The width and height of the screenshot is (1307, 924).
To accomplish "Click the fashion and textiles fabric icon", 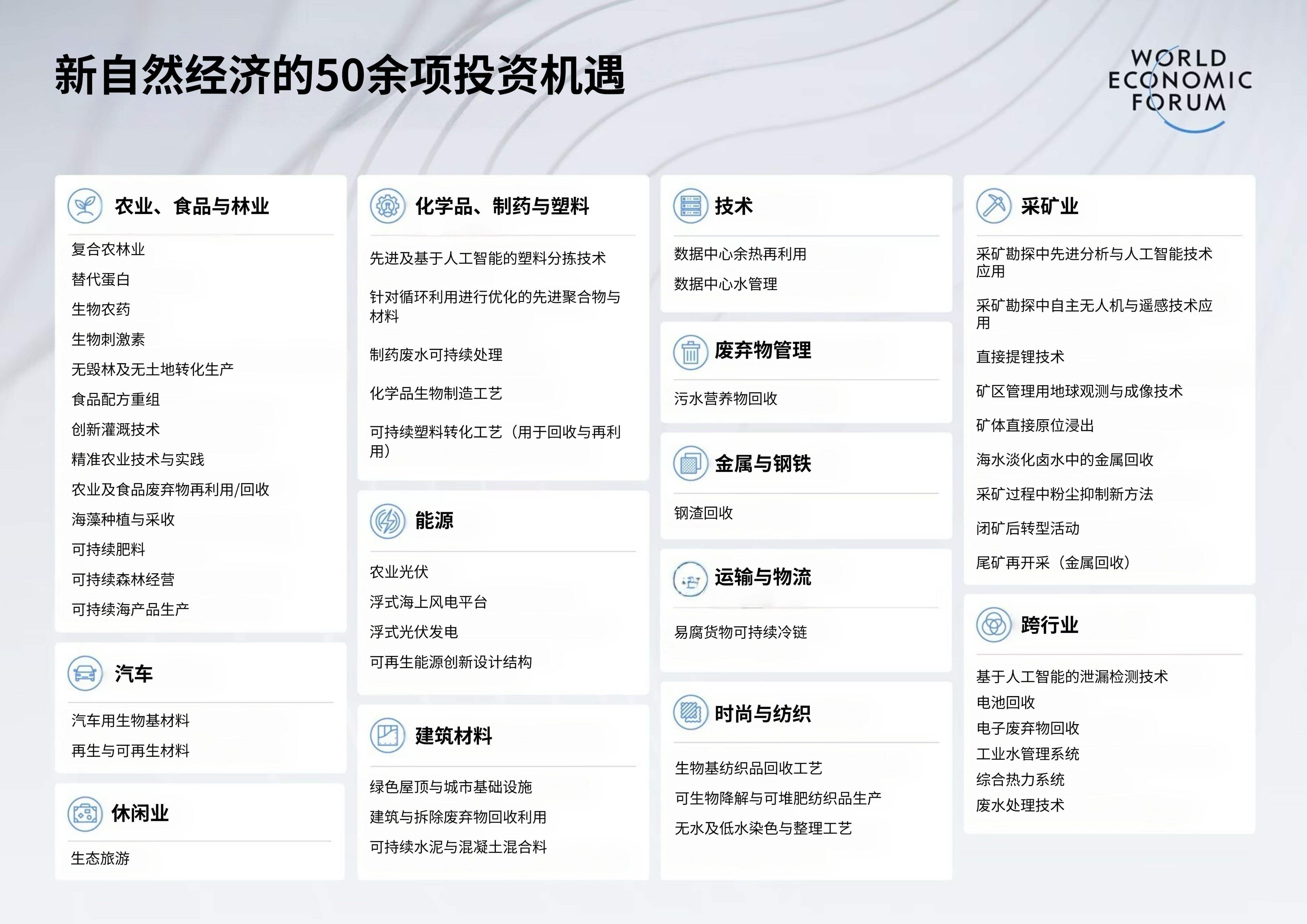I will [691, 712].
